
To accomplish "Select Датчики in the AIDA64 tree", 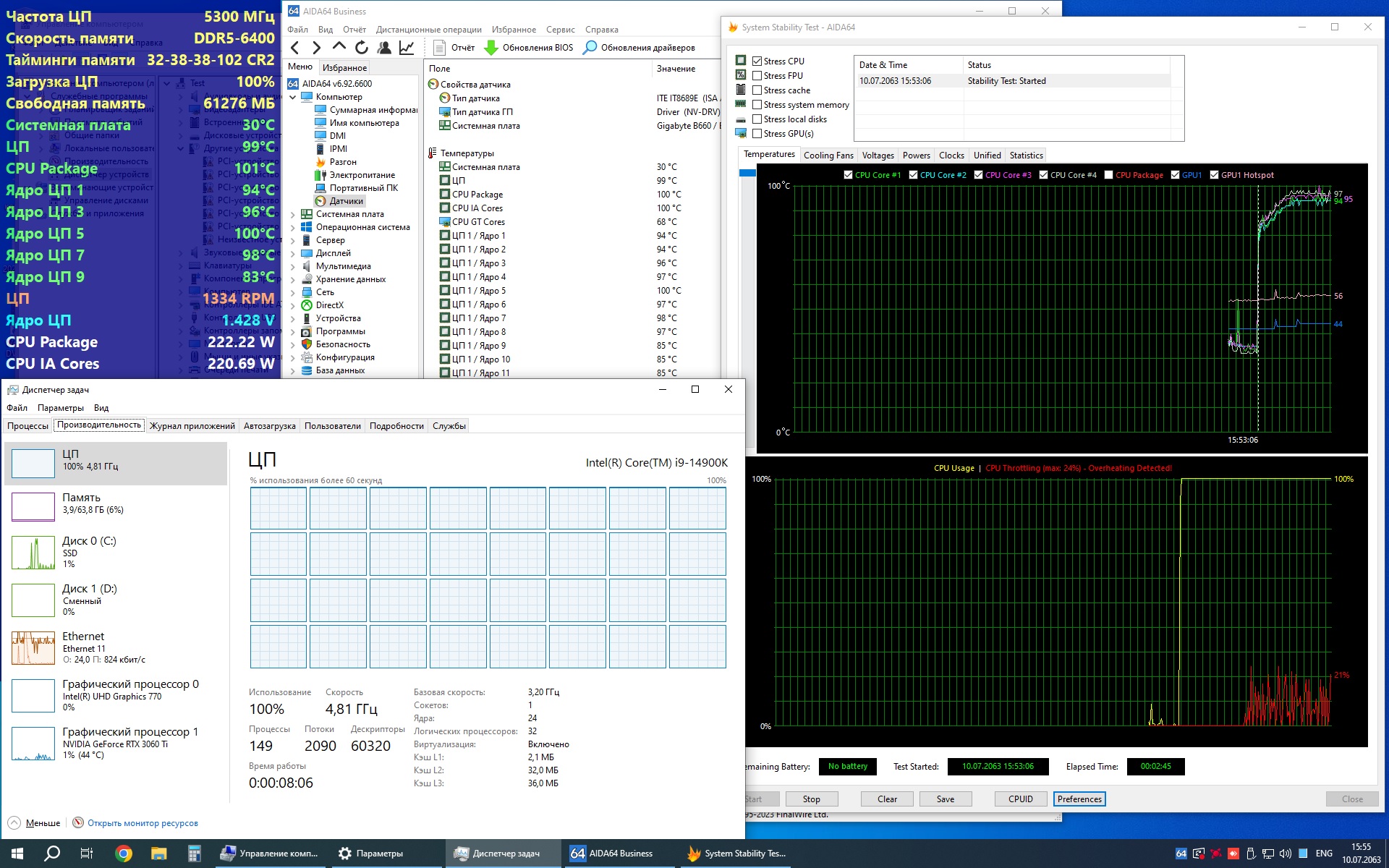I will coord(340,201).
